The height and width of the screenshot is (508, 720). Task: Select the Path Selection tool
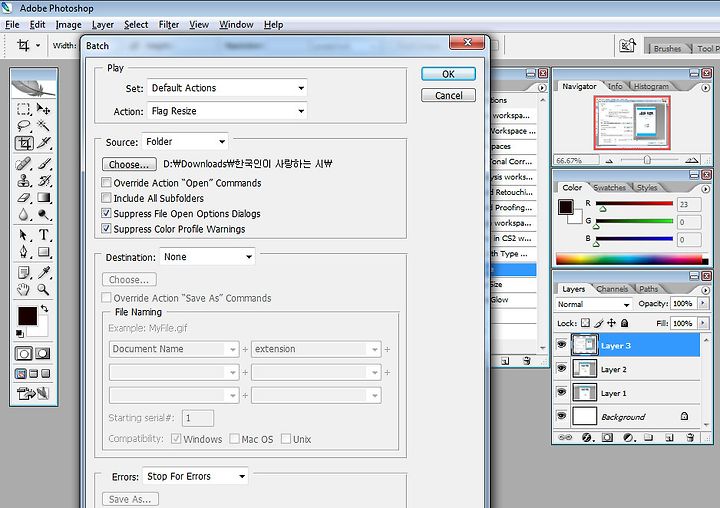(23, 235)
